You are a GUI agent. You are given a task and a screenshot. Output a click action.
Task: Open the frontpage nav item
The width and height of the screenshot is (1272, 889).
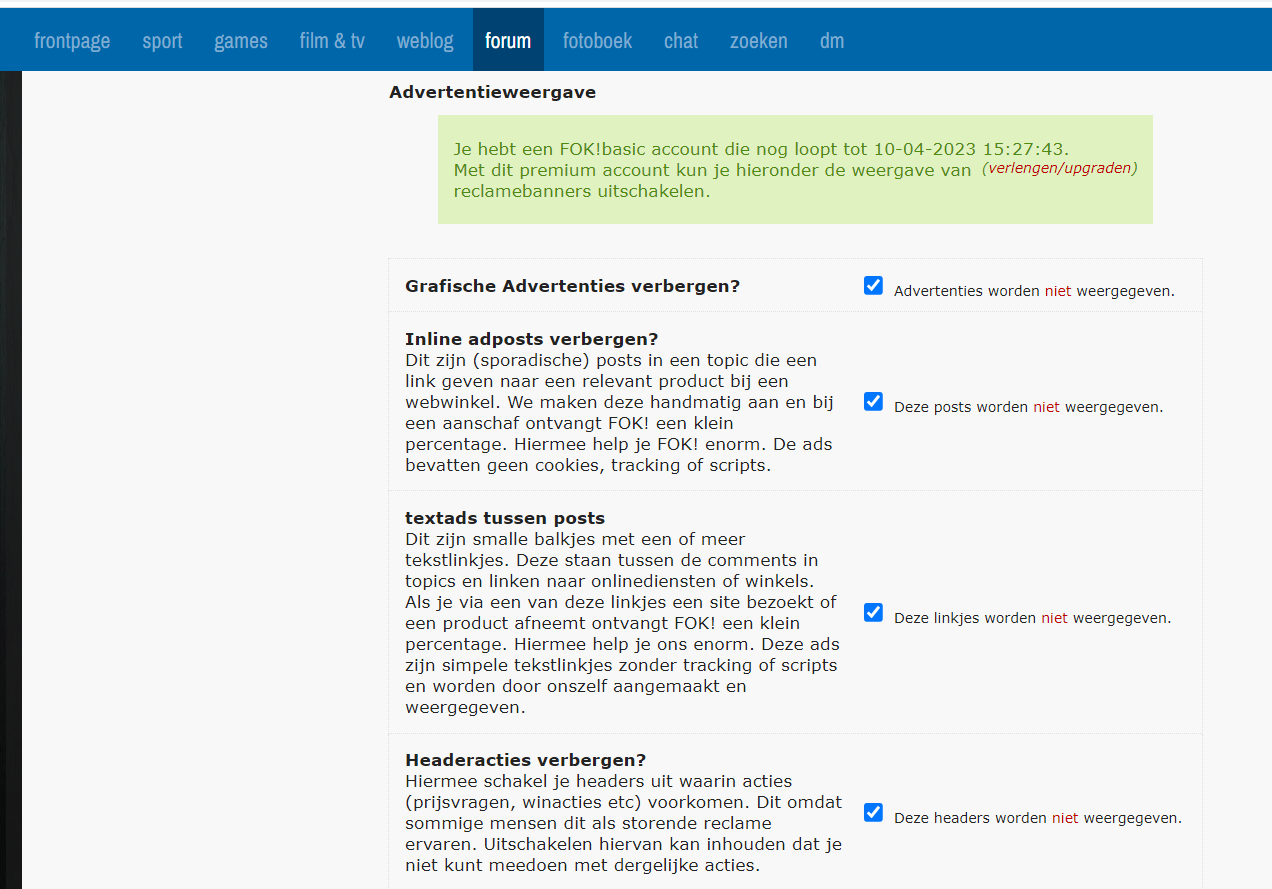point(72,41)
